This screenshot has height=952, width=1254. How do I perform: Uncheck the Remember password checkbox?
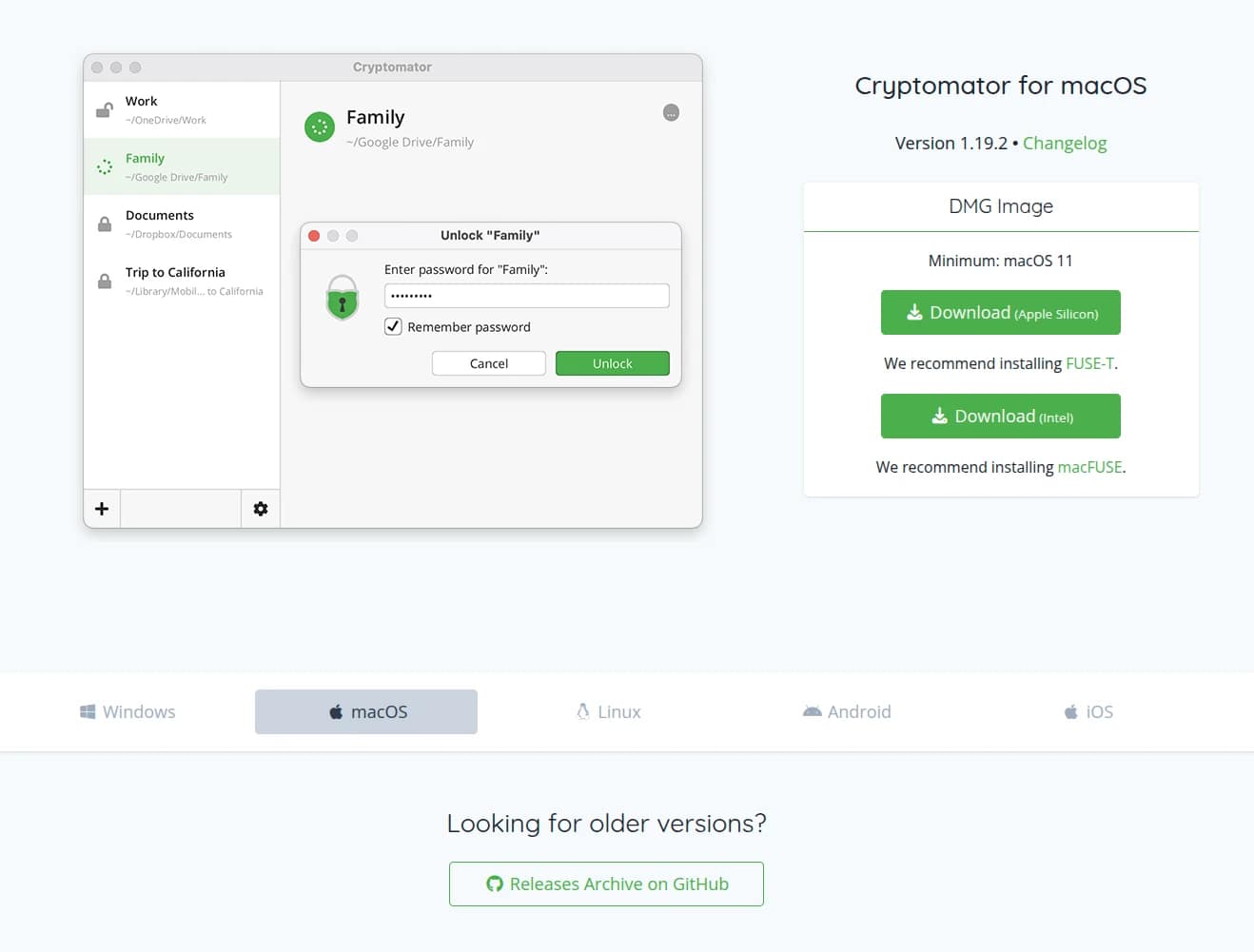tap(393, 326)
